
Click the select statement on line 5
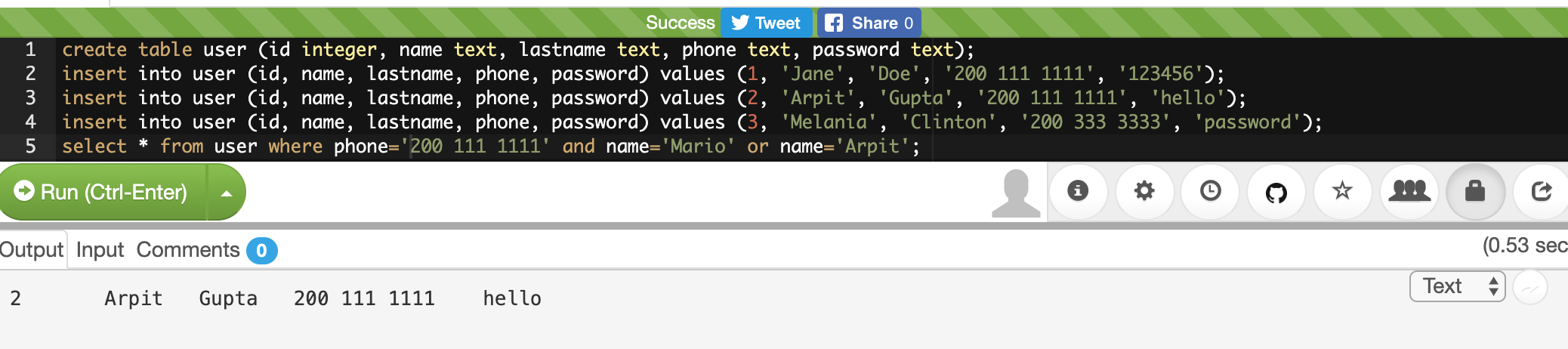click(491, 147)
